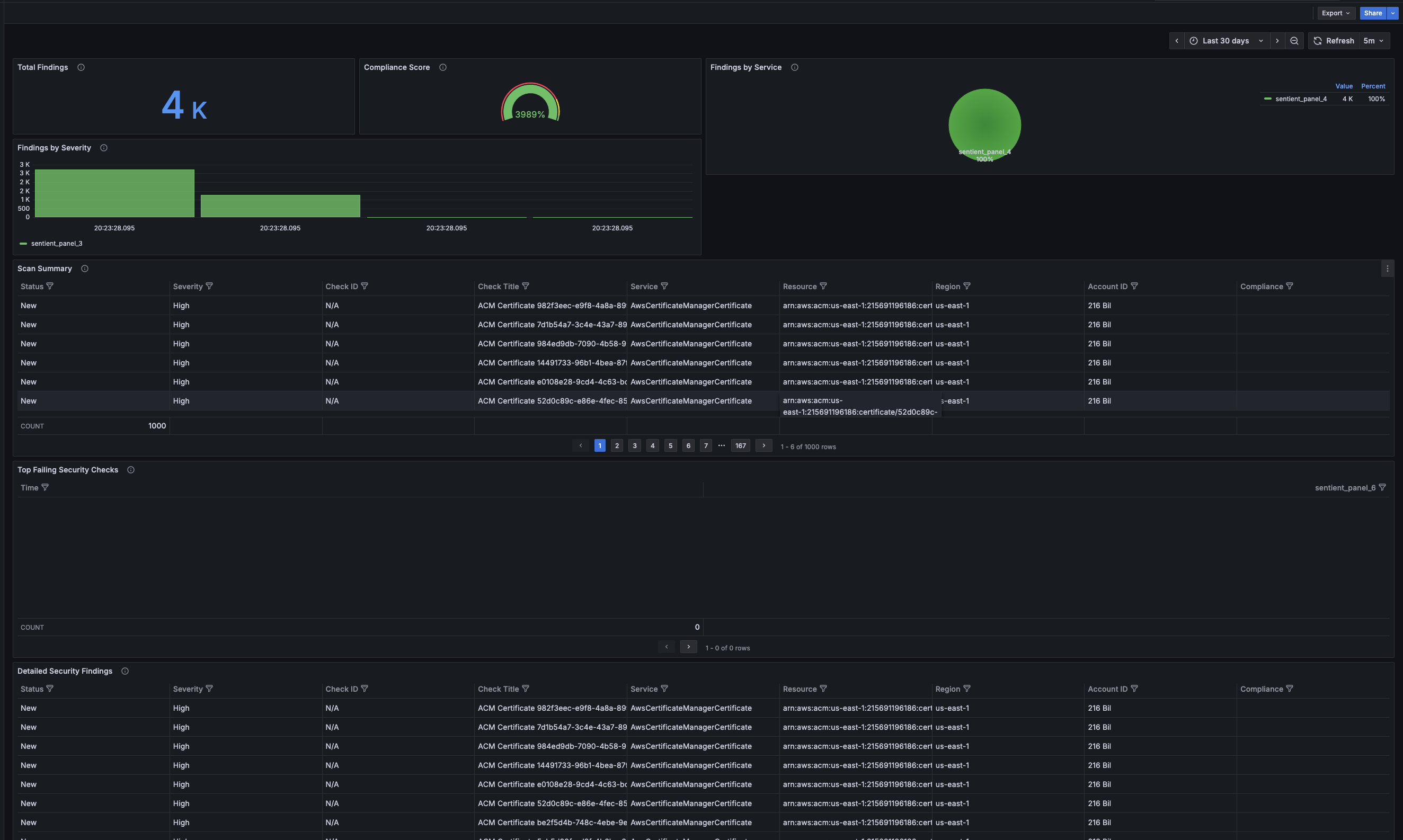The image size is (1403, 840).
Task: Filter Top Failing Checks by Time column
Action: point(45,487)
